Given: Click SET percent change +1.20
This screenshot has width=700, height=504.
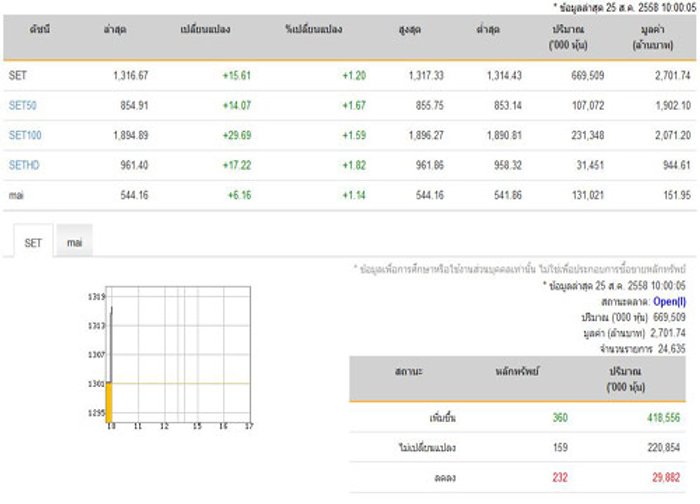Looking at the screenshot, I should click(354, 75).
